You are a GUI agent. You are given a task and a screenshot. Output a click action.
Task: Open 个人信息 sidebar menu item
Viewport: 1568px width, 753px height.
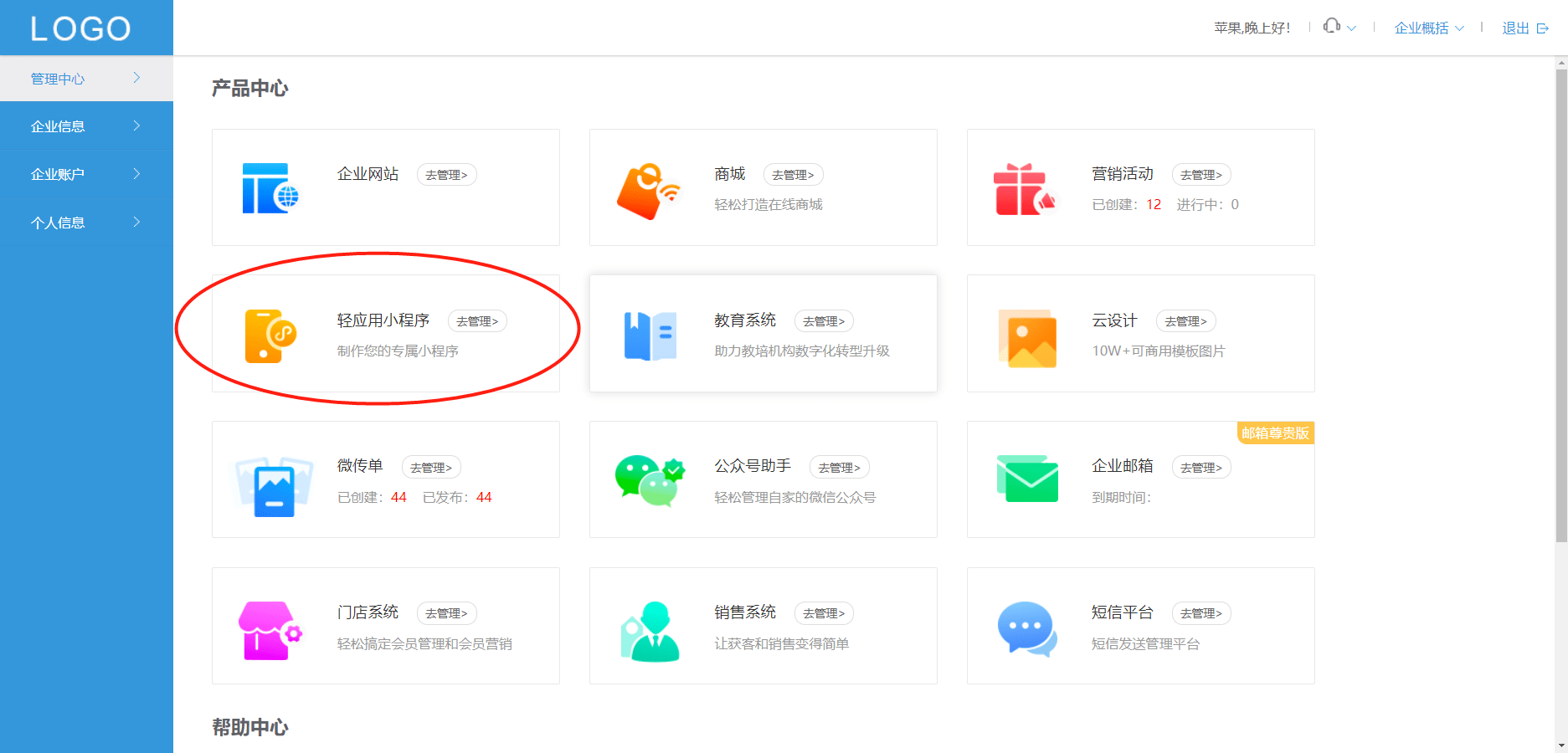point(86,223)
